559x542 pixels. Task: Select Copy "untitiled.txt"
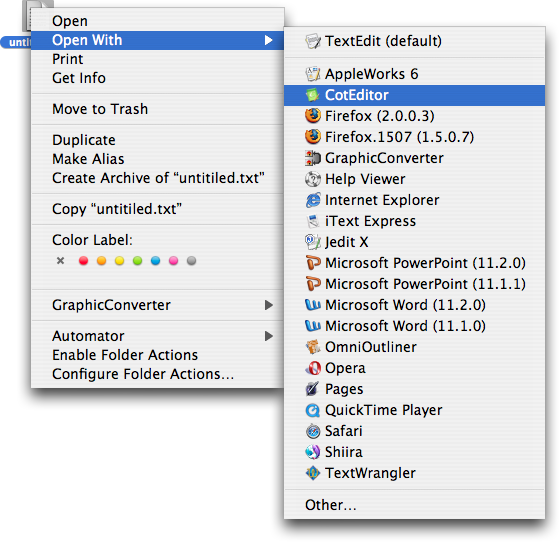[x=157, y=209]
